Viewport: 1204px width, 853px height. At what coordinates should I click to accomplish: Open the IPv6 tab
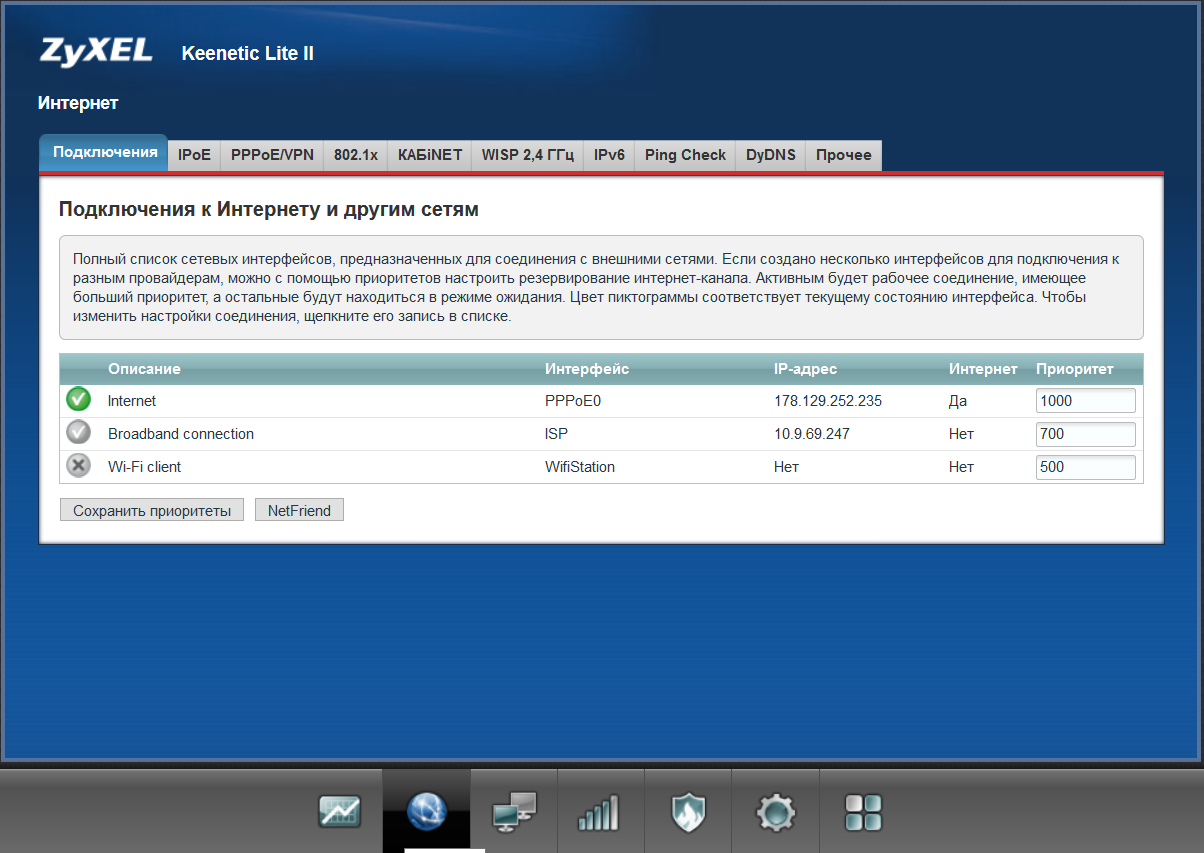(x=609, y=155)
